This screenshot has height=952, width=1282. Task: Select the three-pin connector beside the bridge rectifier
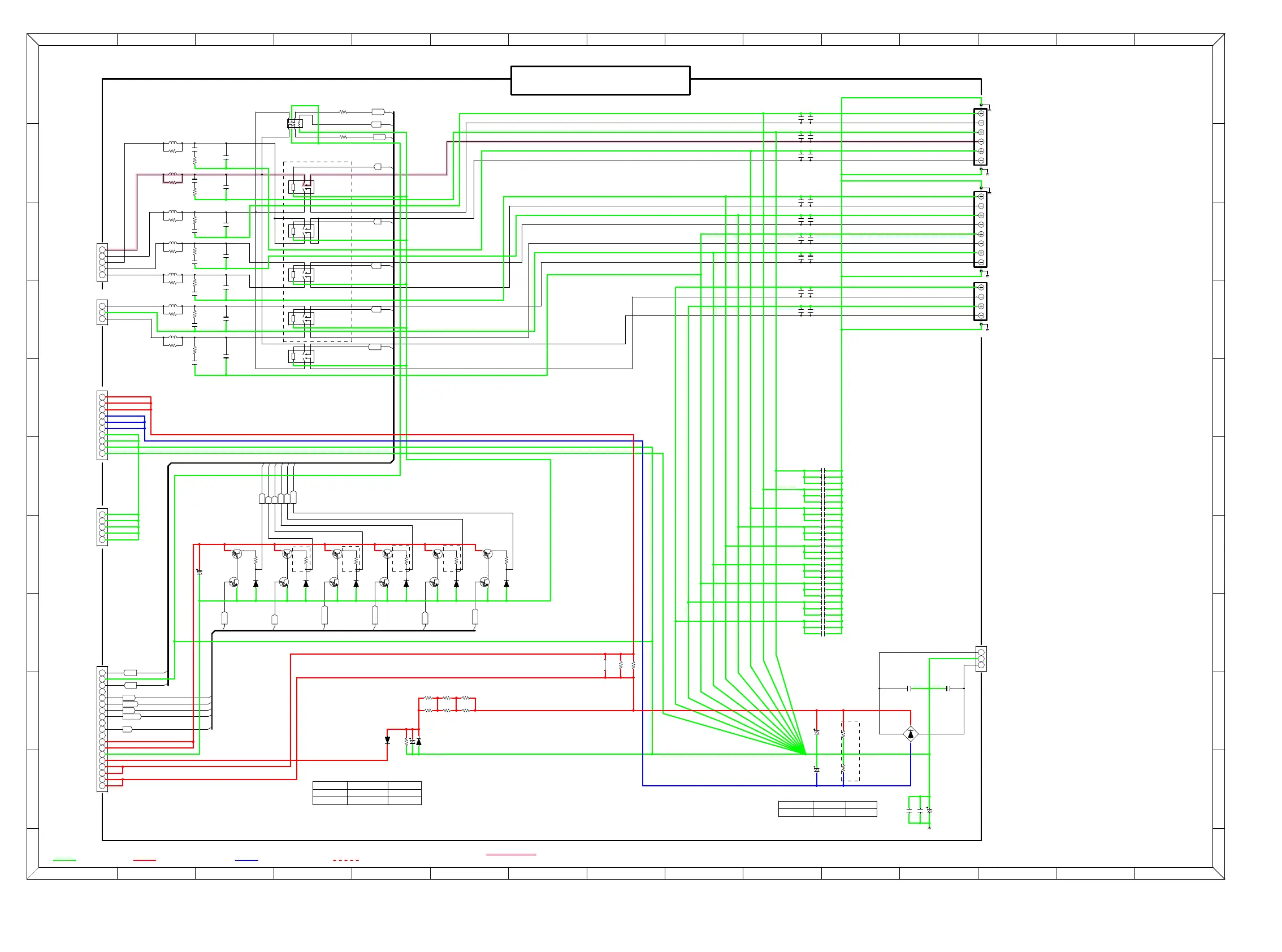point(981,659)
